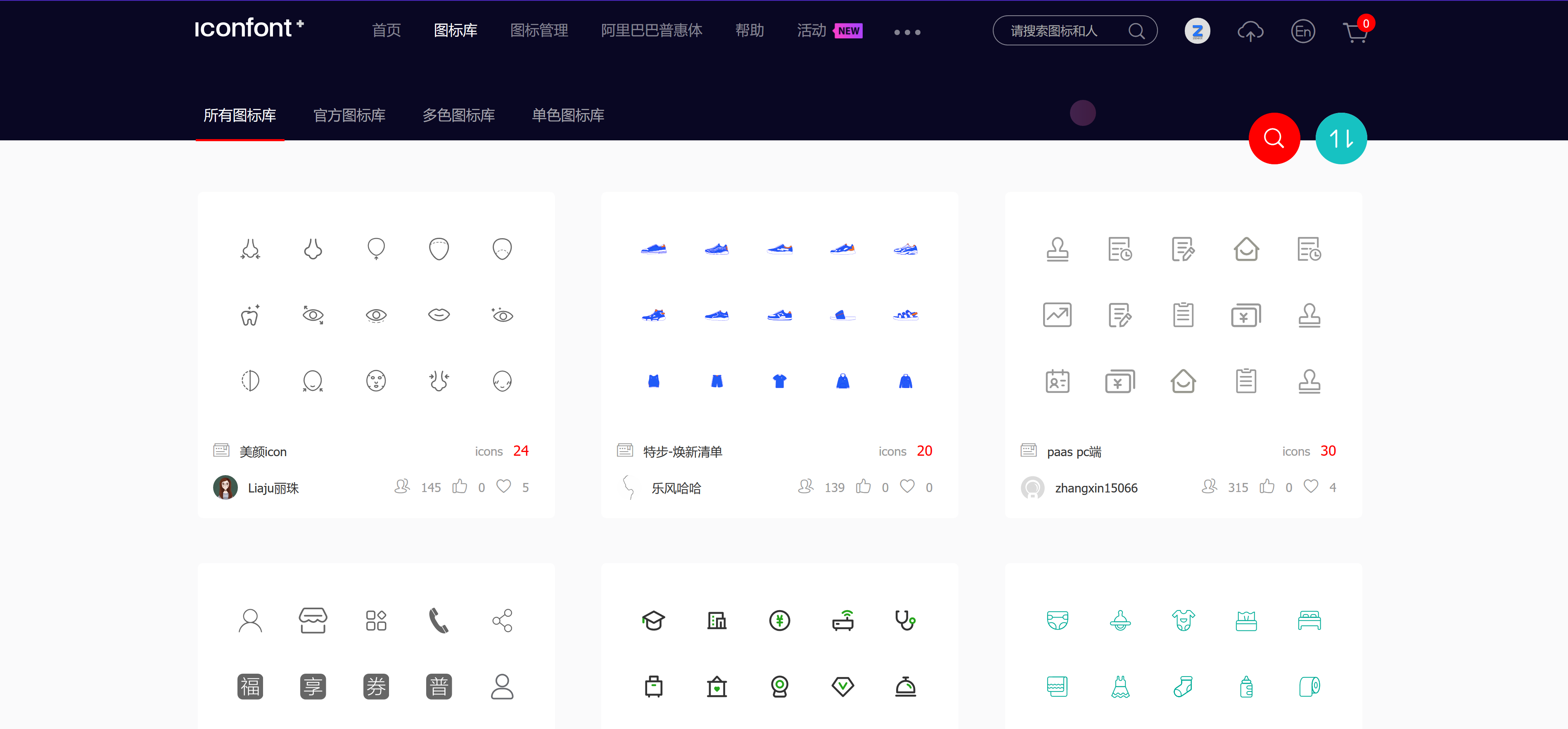Click the shopping cart icon
The image size is (1568, 729).
1355,32
